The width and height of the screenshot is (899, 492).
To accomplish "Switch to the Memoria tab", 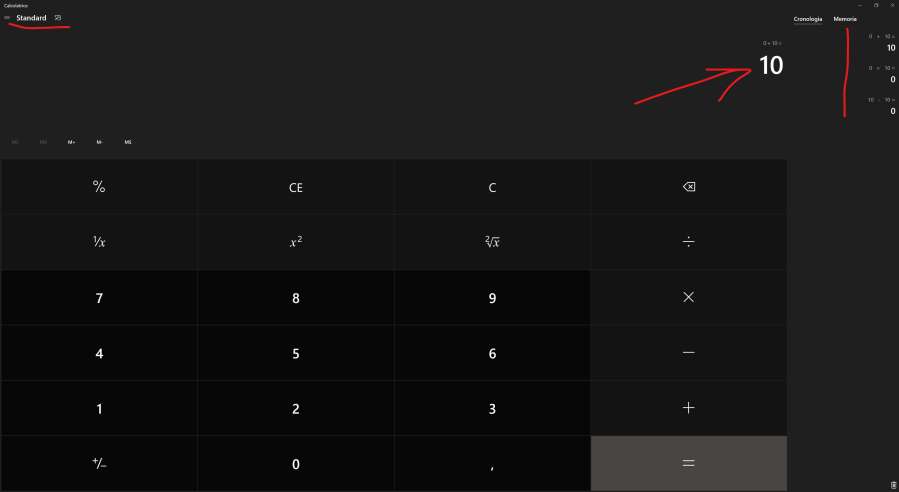I will click(845, 19).
